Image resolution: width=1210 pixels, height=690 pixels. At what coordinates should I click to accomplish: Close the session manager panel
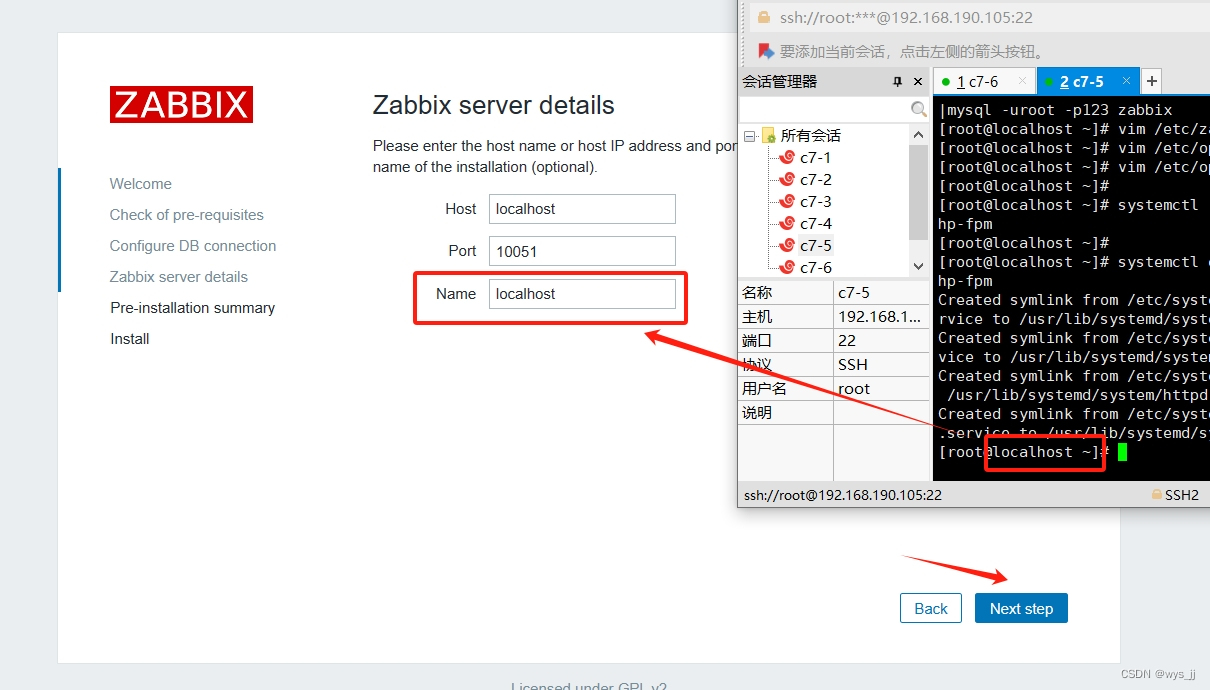[918, 81]
